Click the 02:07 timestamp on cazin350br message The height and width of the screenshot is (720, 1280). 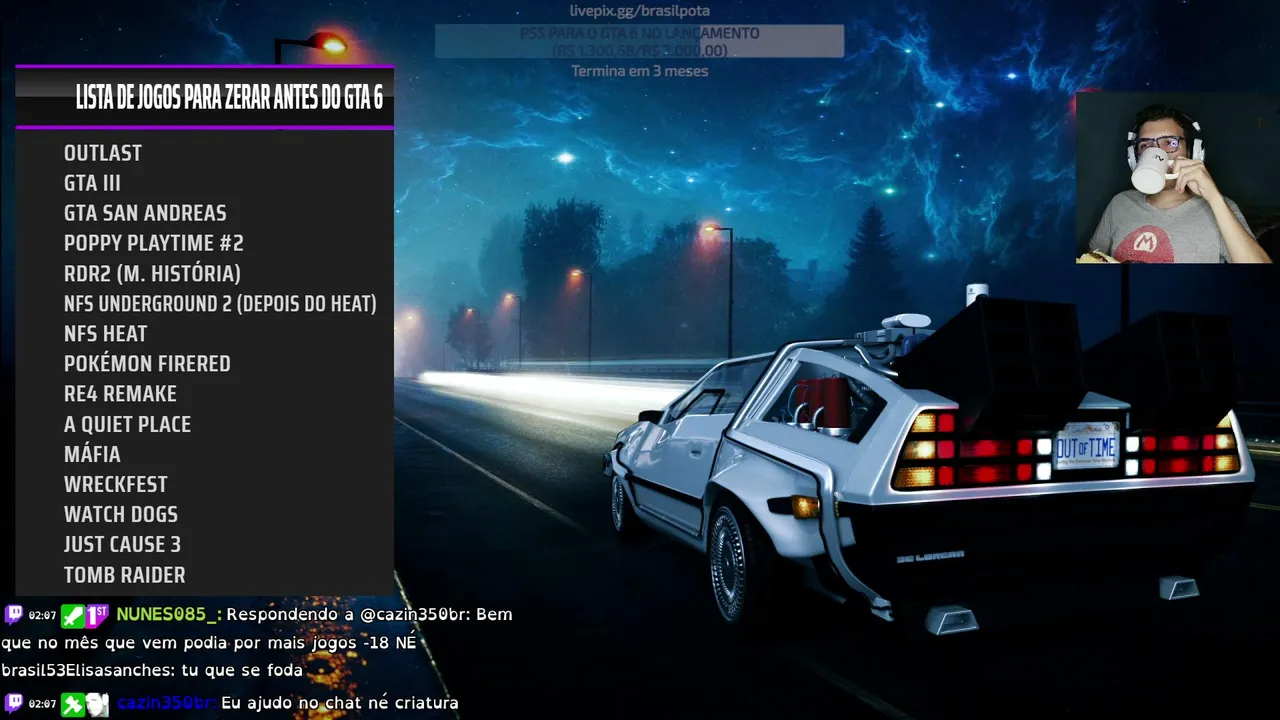[42, 705]
